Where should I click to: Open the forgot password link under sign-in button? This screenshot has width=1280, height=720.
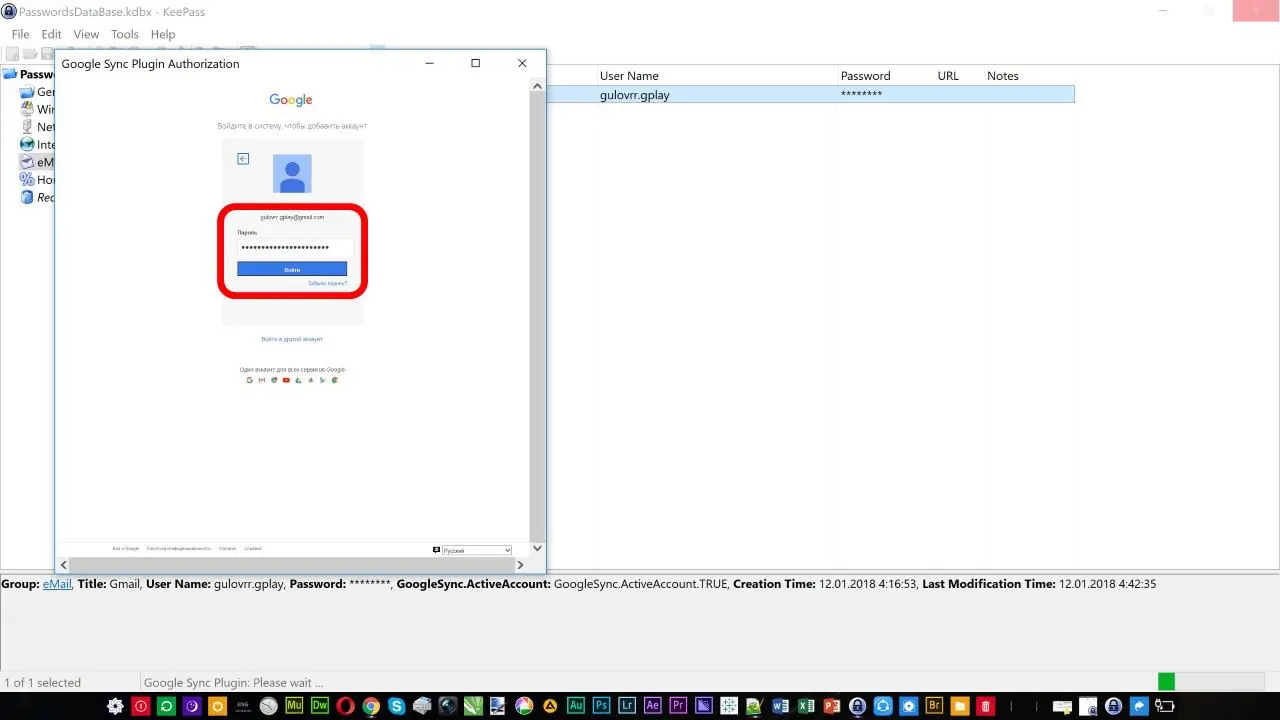coord(328,283)
